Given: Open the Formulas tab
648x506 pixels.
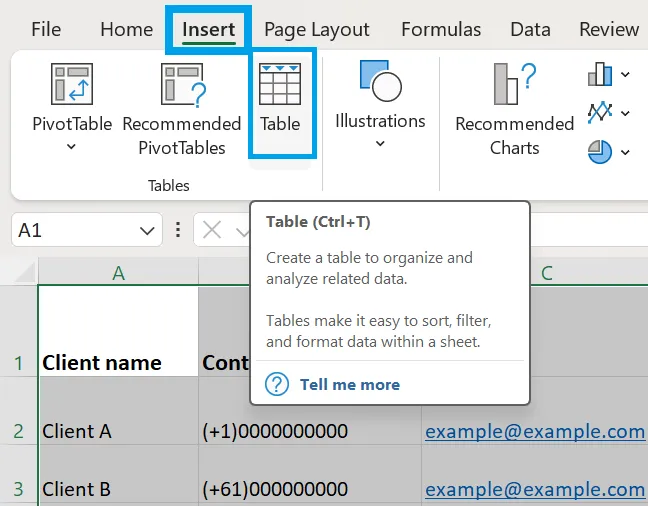Looking at the screenshot, I should (x=441, y=29).
